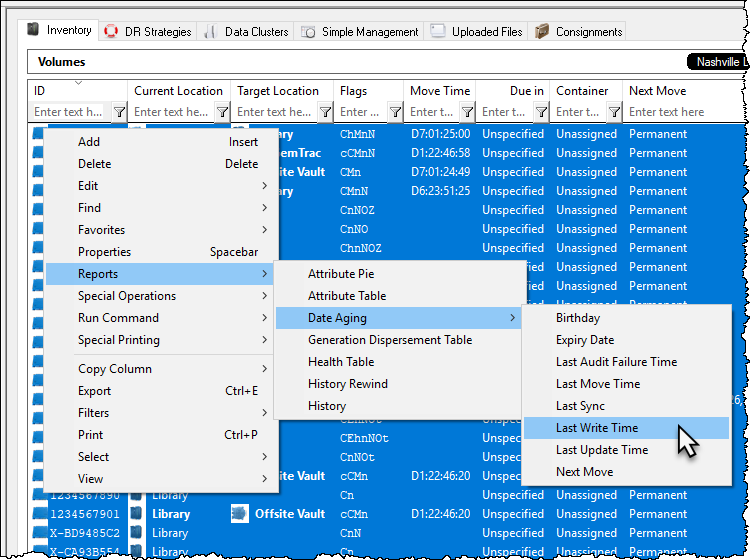Viewport: 750px width, 560px height.
Task: Choose Delete from the context menu
Action: click(161, 164)
